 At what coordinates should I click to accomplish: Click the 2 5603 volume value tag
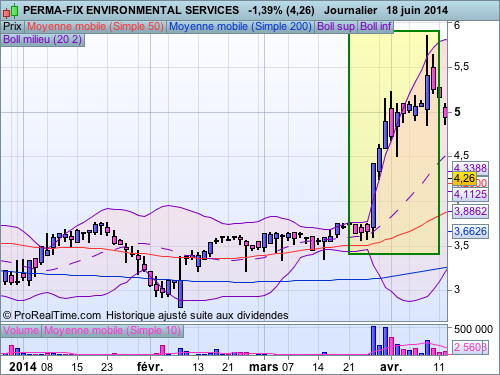point(470,347)
